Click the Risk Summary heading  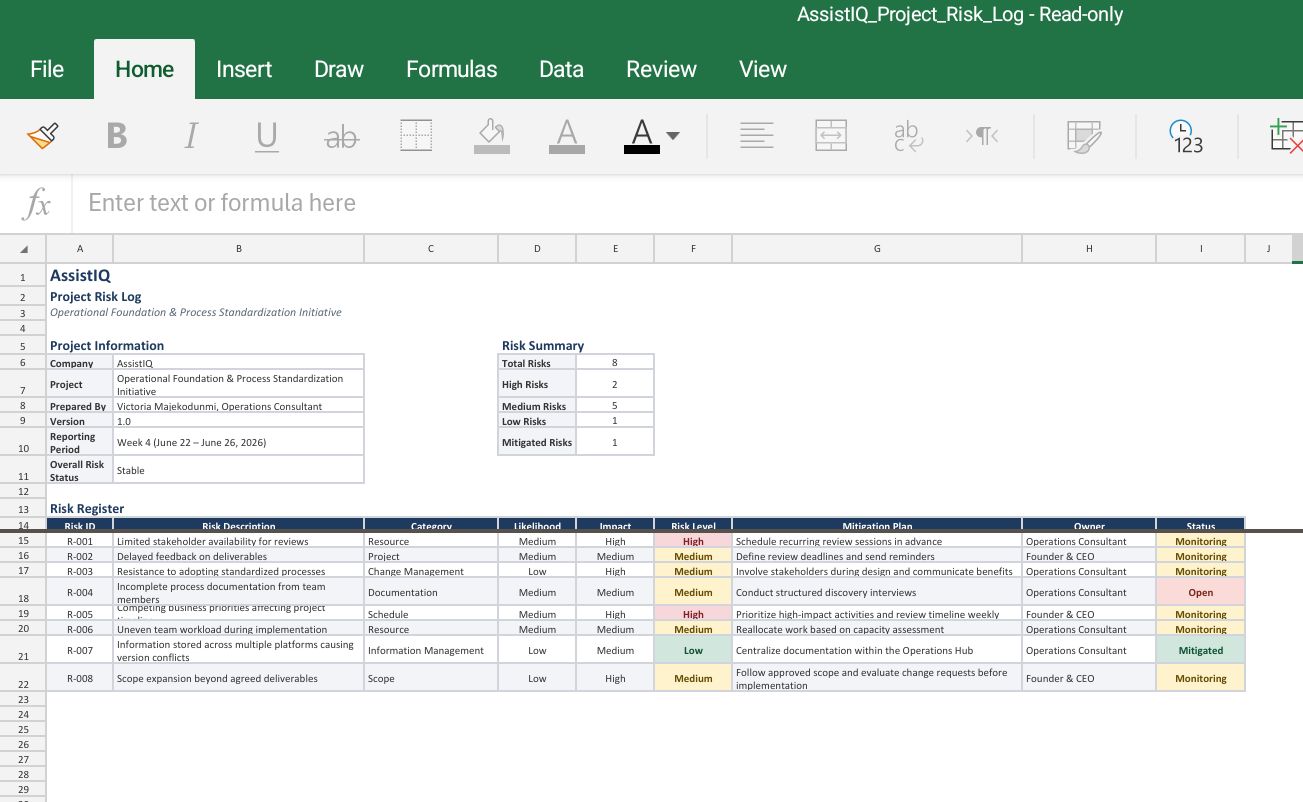(543, 345)
